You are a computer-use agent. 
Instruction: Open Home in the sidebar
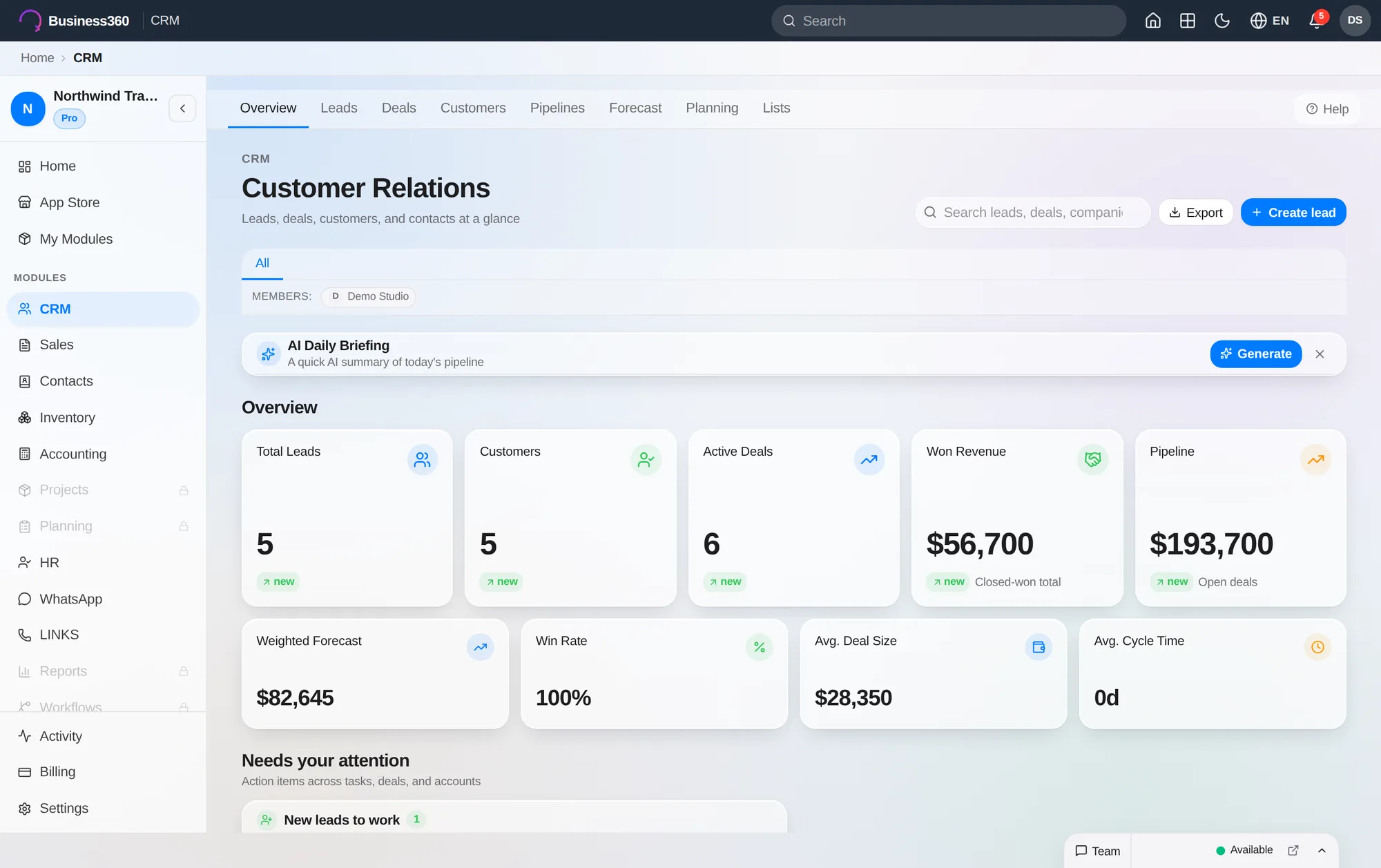tap(103, 166)
